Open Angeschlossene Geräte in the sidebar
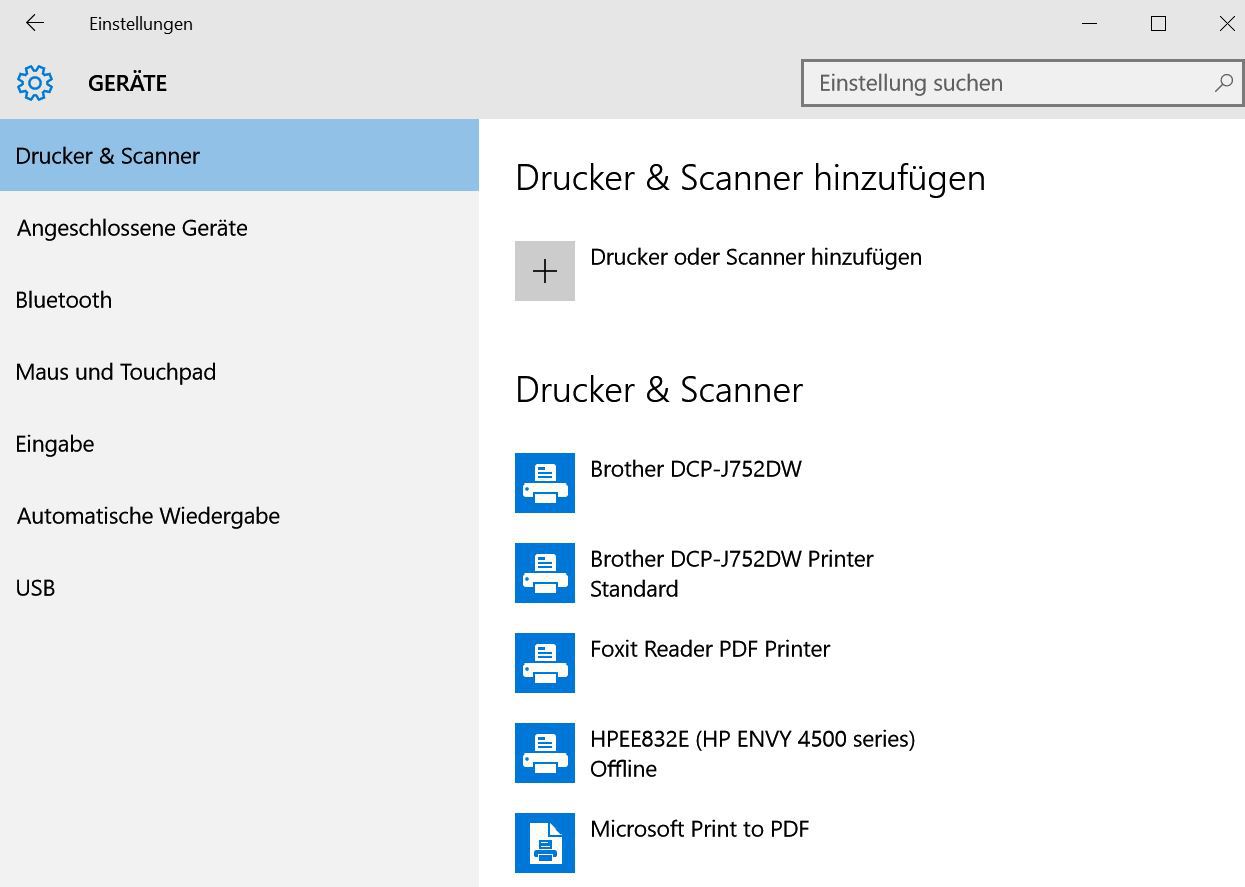The width and height of the screenshot is (1245, 887). [x=132, y=228]
